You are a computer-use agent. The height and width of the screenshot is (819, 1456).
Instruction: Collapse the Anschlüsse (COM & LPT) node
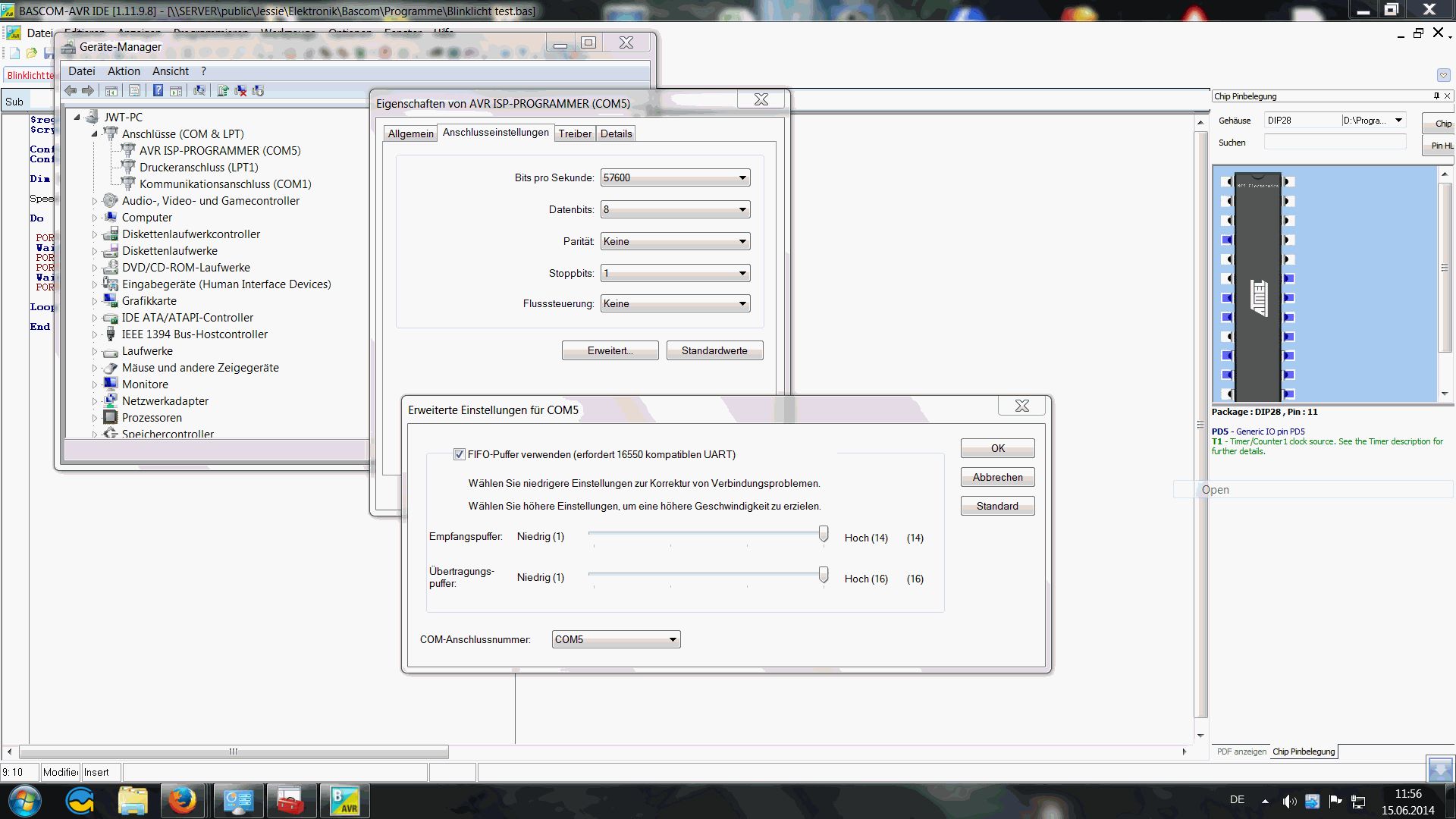pos(95,134)
